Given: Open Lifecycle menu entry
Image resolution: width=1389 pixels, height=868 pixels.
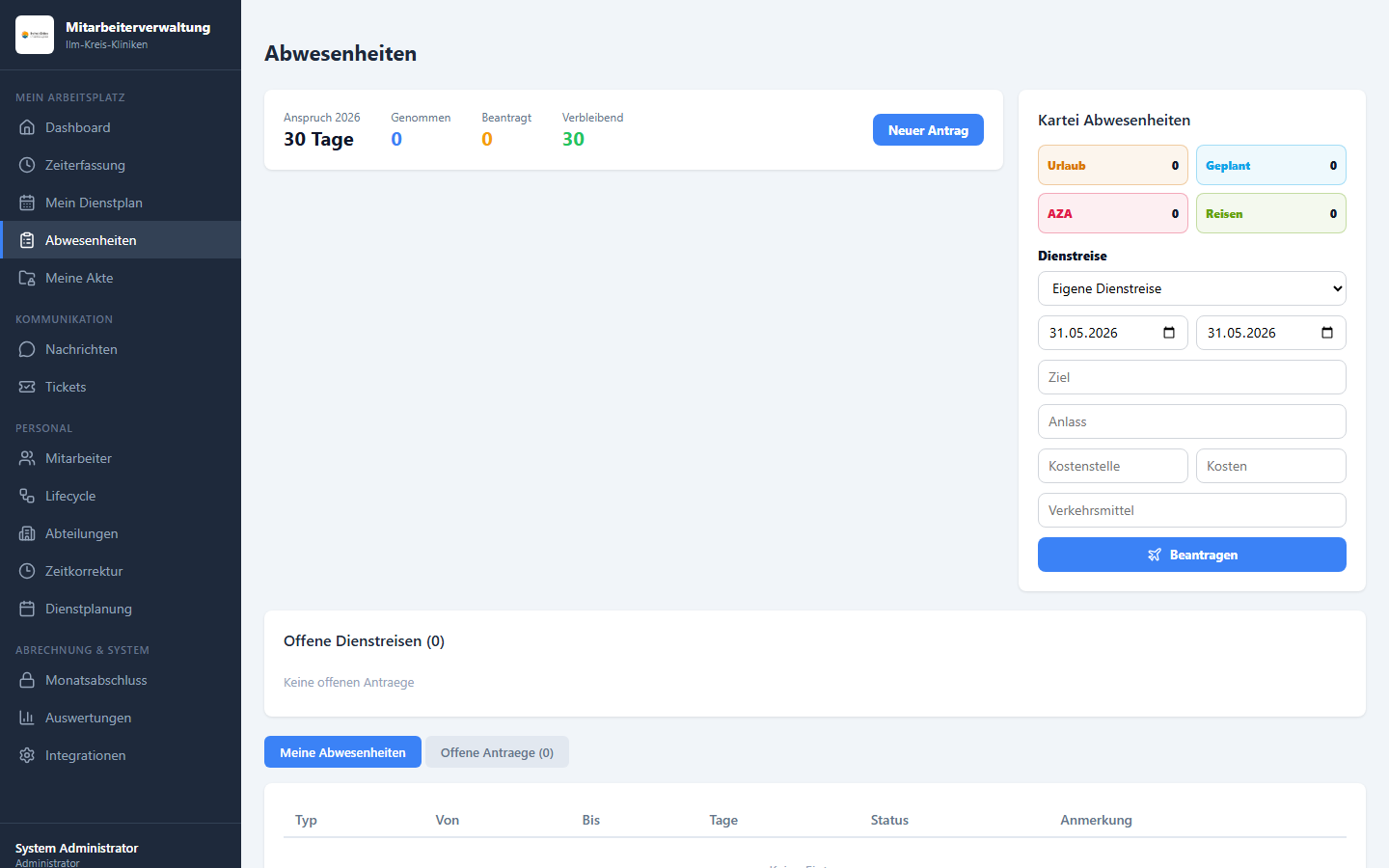Looking at the screenshot, I should point(121,496).
